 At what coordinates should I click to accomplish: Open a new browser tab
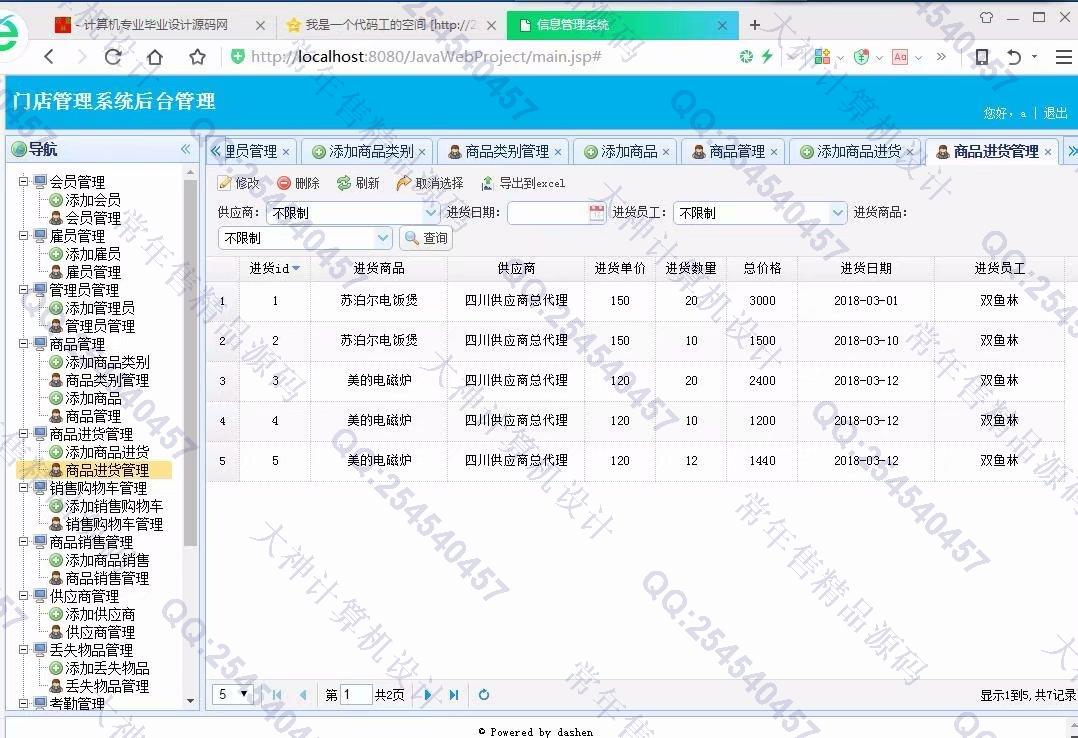pyautogui.click(x=755, y=25)
